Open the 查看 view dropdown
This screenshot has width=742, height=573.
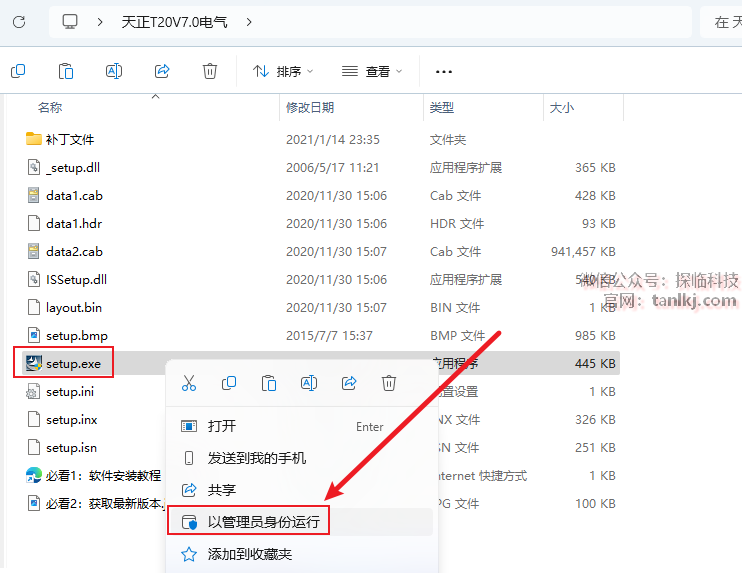coord(372,71)
